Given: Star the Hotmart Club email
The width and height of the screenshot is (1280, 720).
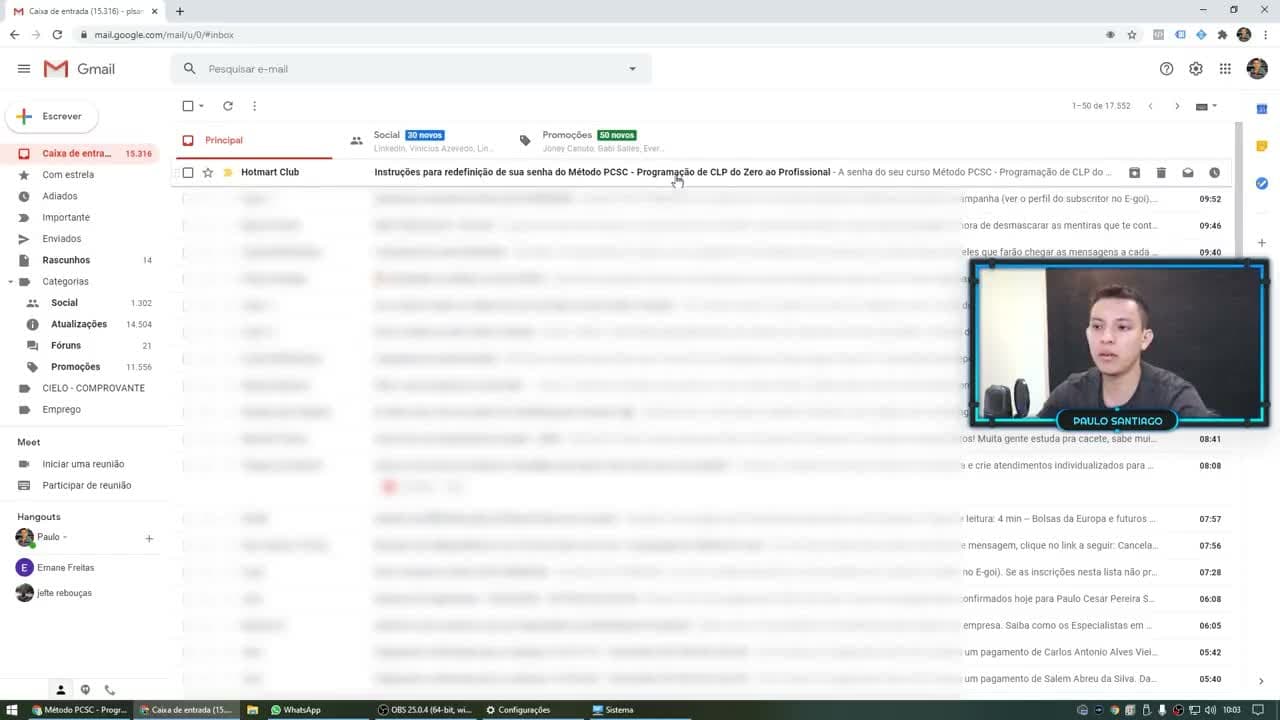Looking at the screenshot, I should point(208,173).
